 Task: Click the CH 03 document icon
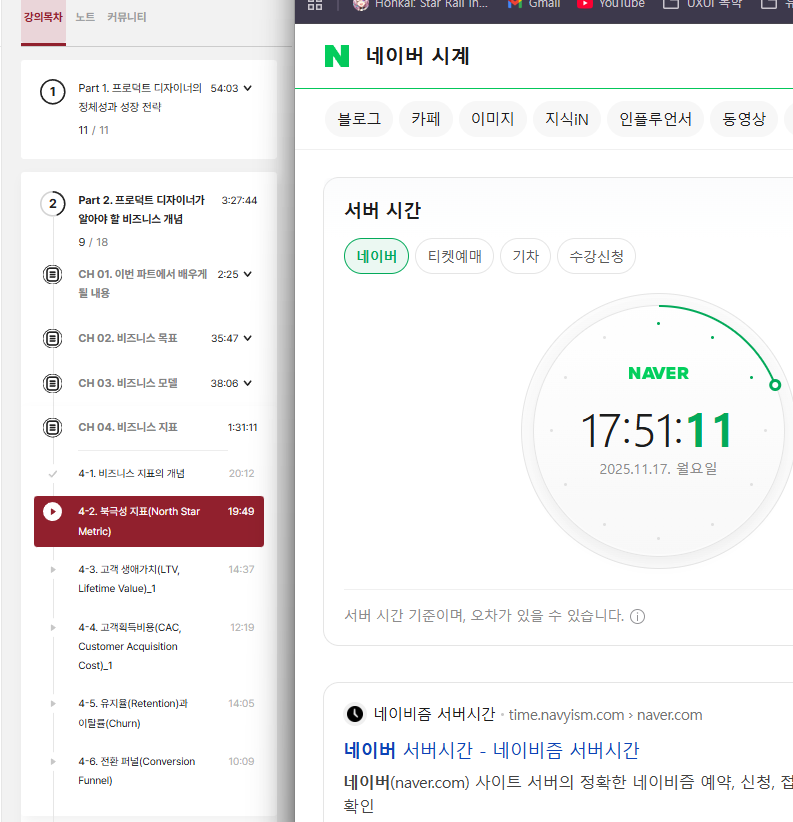tap(52, 383)
